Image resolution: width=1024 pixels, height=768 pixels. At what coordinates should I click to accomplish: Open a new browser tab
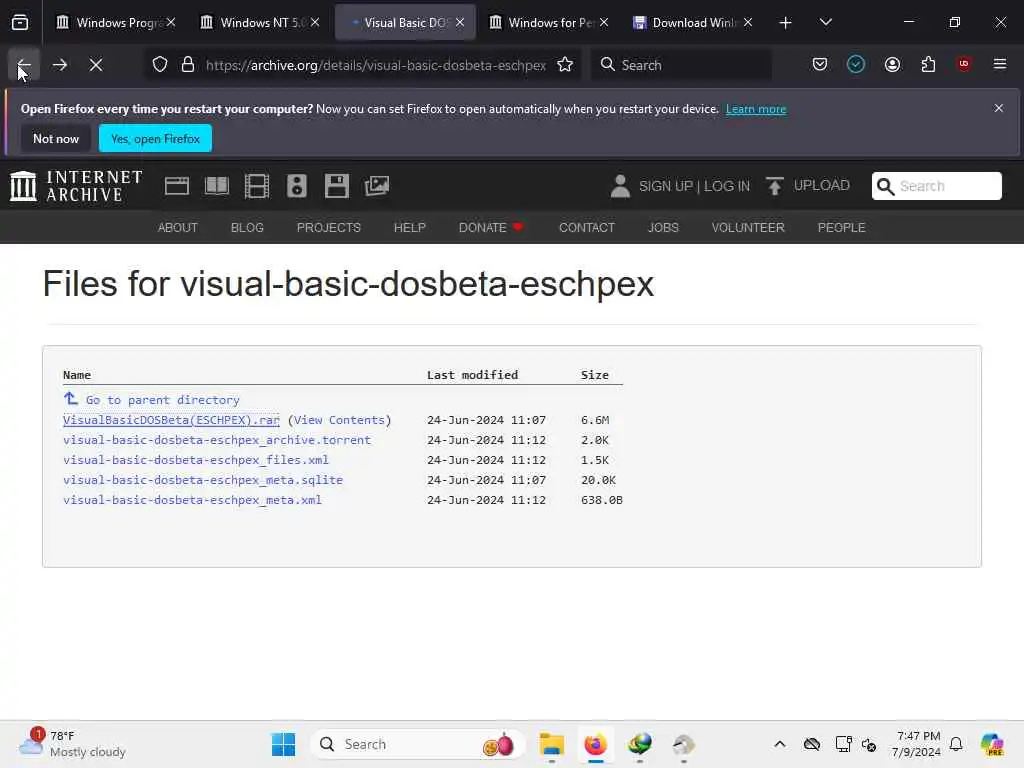(x=786, y=23)
